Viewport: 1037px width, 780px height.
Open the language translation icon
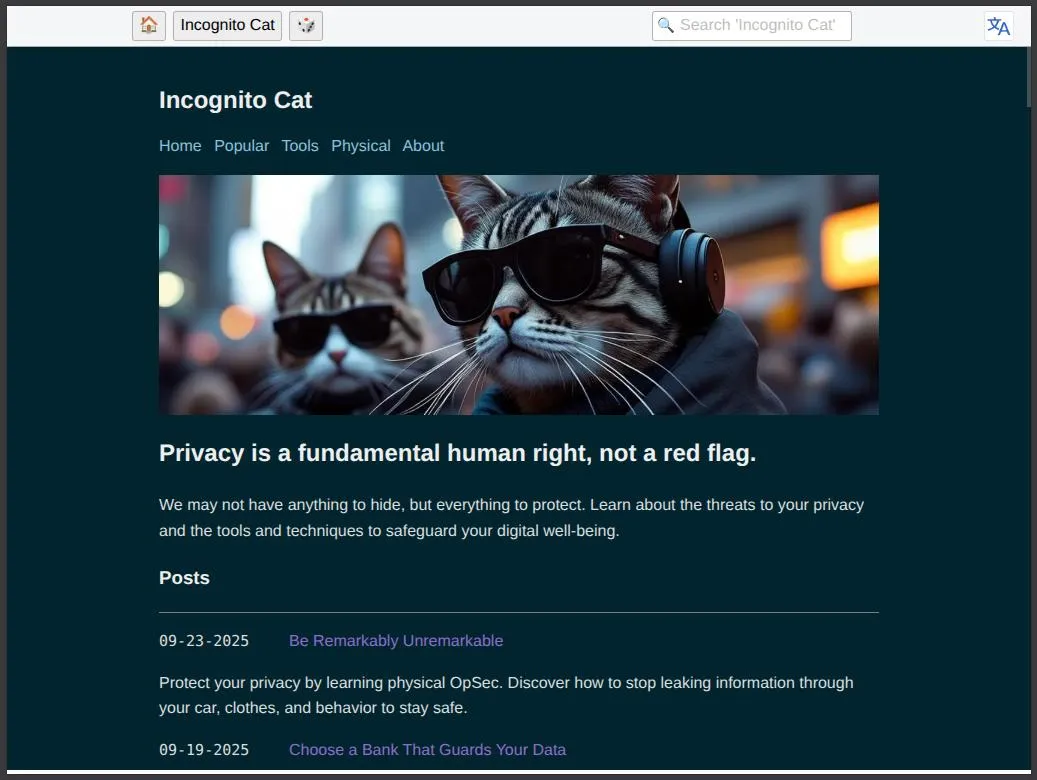(x=998, y=26)
